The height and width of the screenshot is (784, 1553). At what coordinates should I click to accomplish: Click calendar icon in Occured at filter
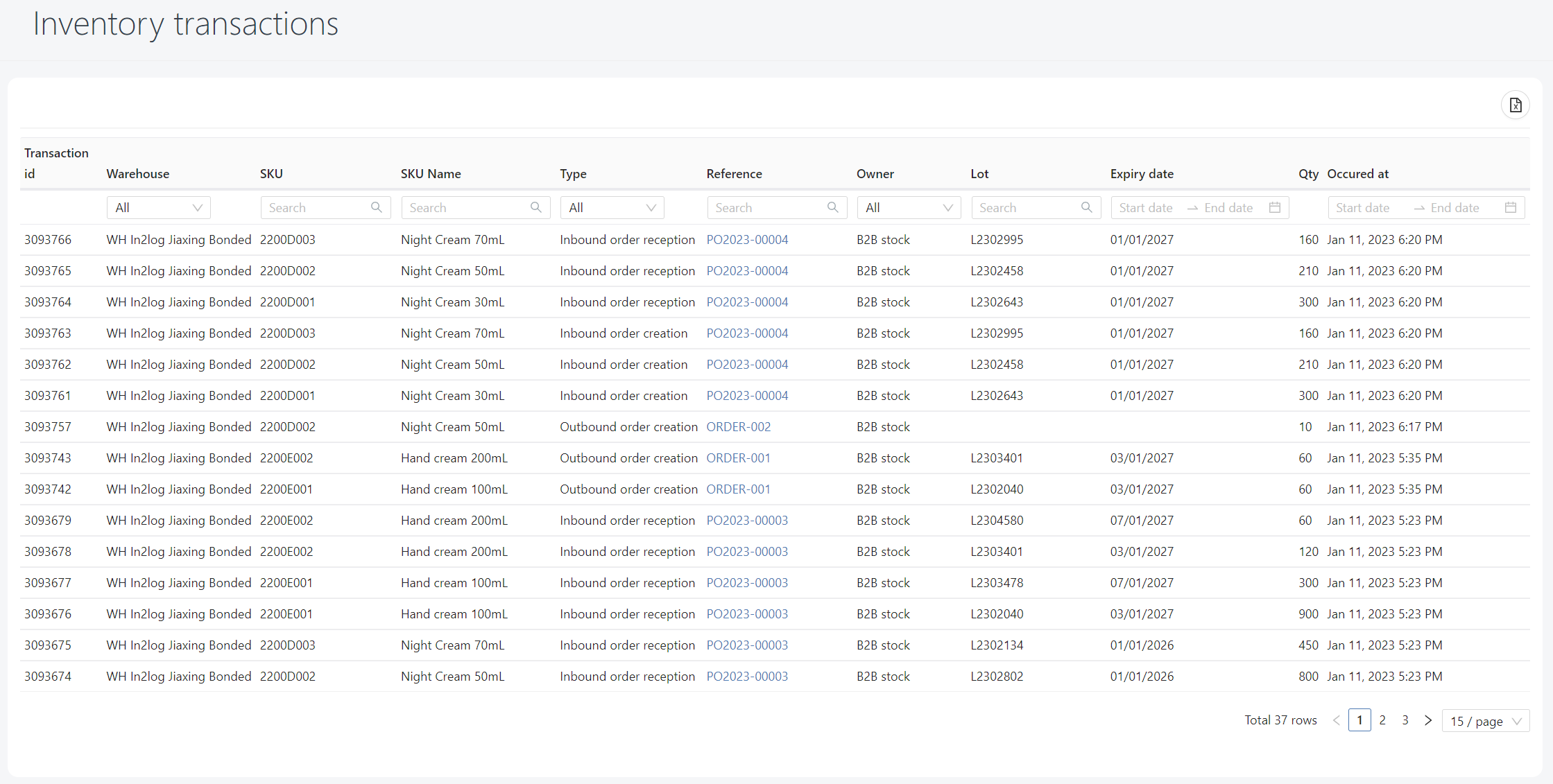click(1510, 207)
